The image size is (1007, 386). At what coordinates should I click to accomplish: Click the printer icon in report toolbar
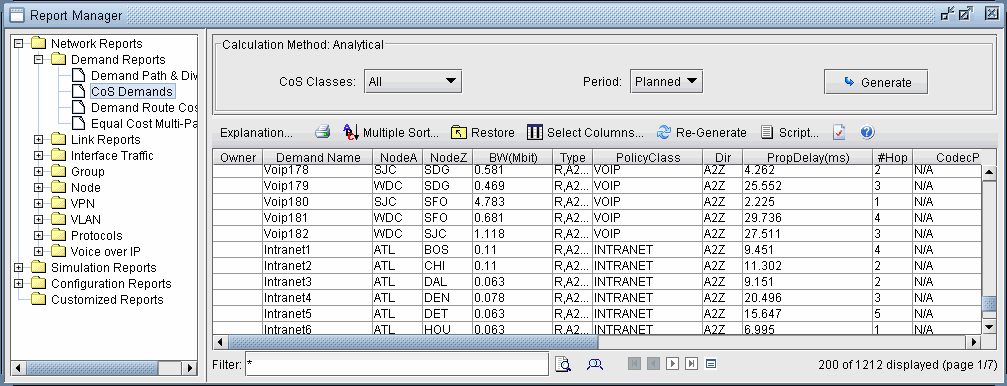(x=322, y=132)
